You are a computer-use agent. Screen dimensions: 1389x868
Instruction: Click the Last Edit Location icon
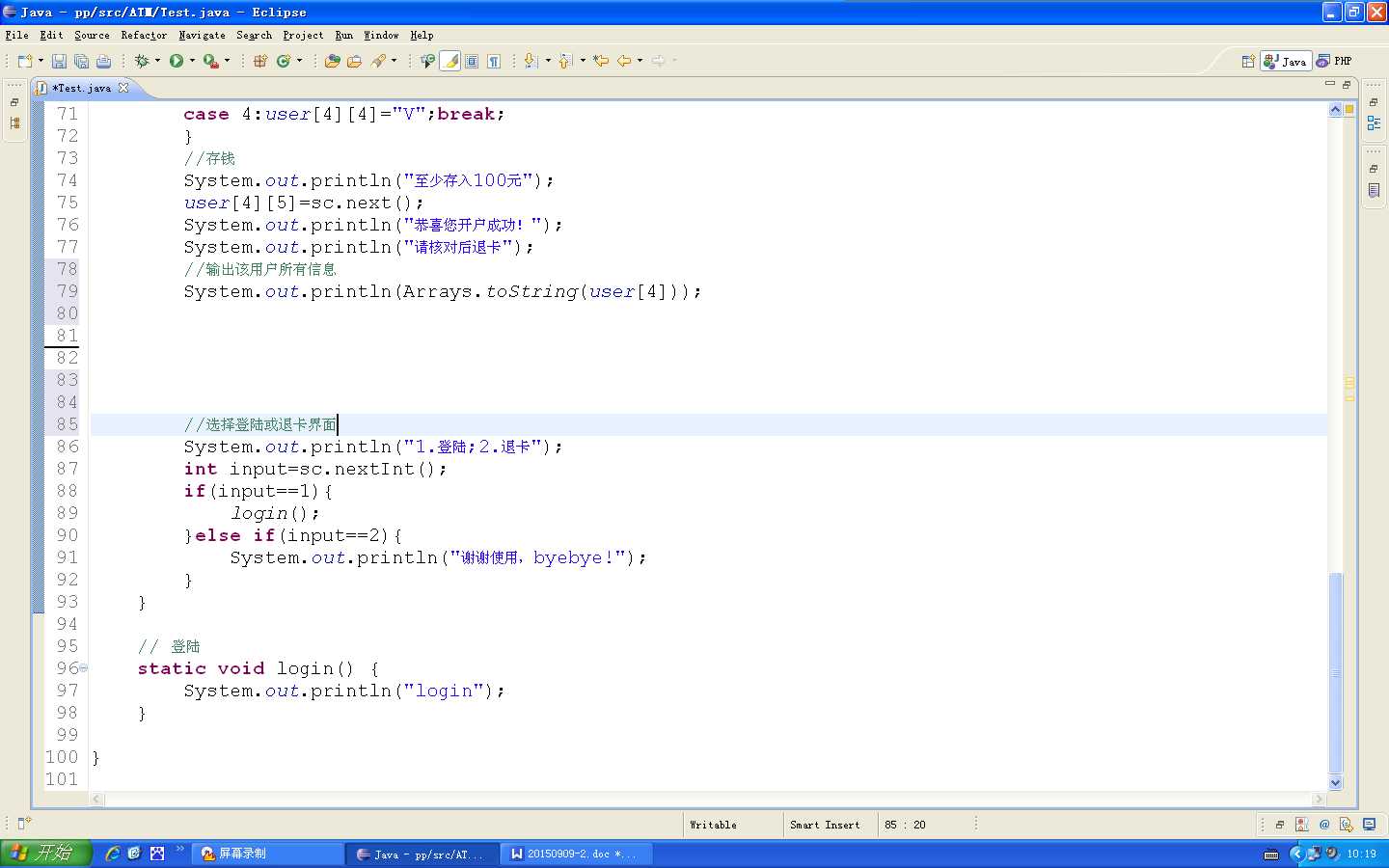pyautogui.click(x=601, y=61)
